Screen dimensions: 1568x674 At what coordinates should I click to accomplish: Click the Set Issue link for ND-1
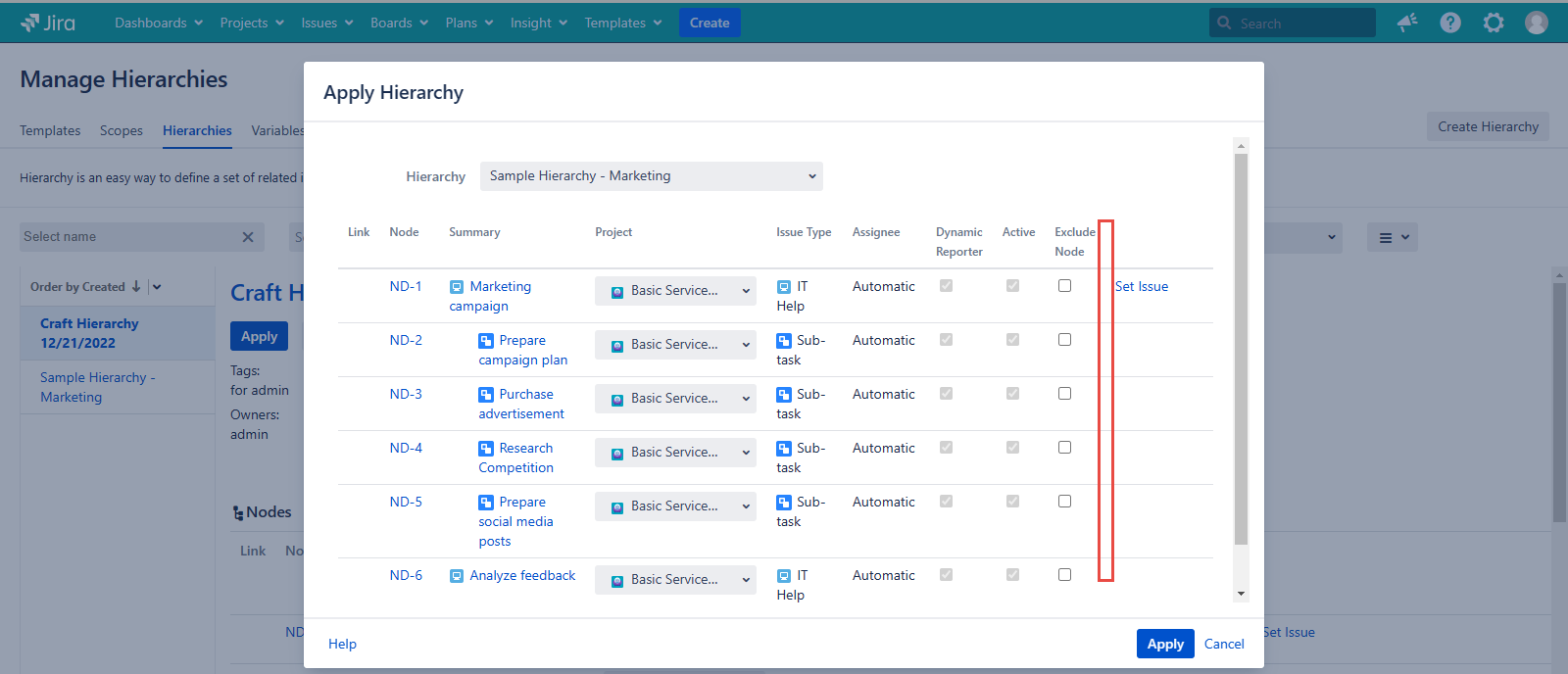(x=1142, y=286)
